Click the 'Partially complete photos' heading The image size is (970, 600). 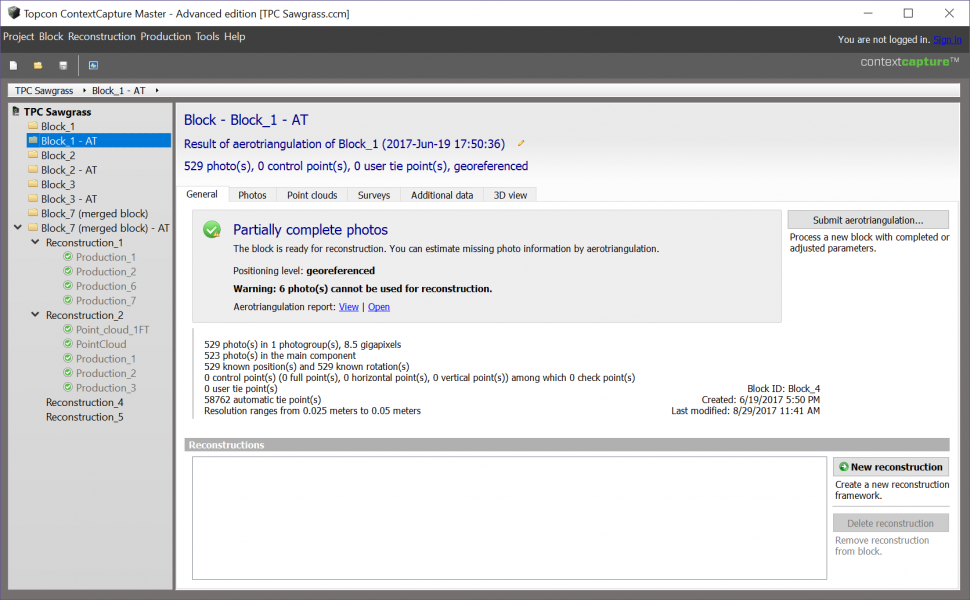(311, 229)
